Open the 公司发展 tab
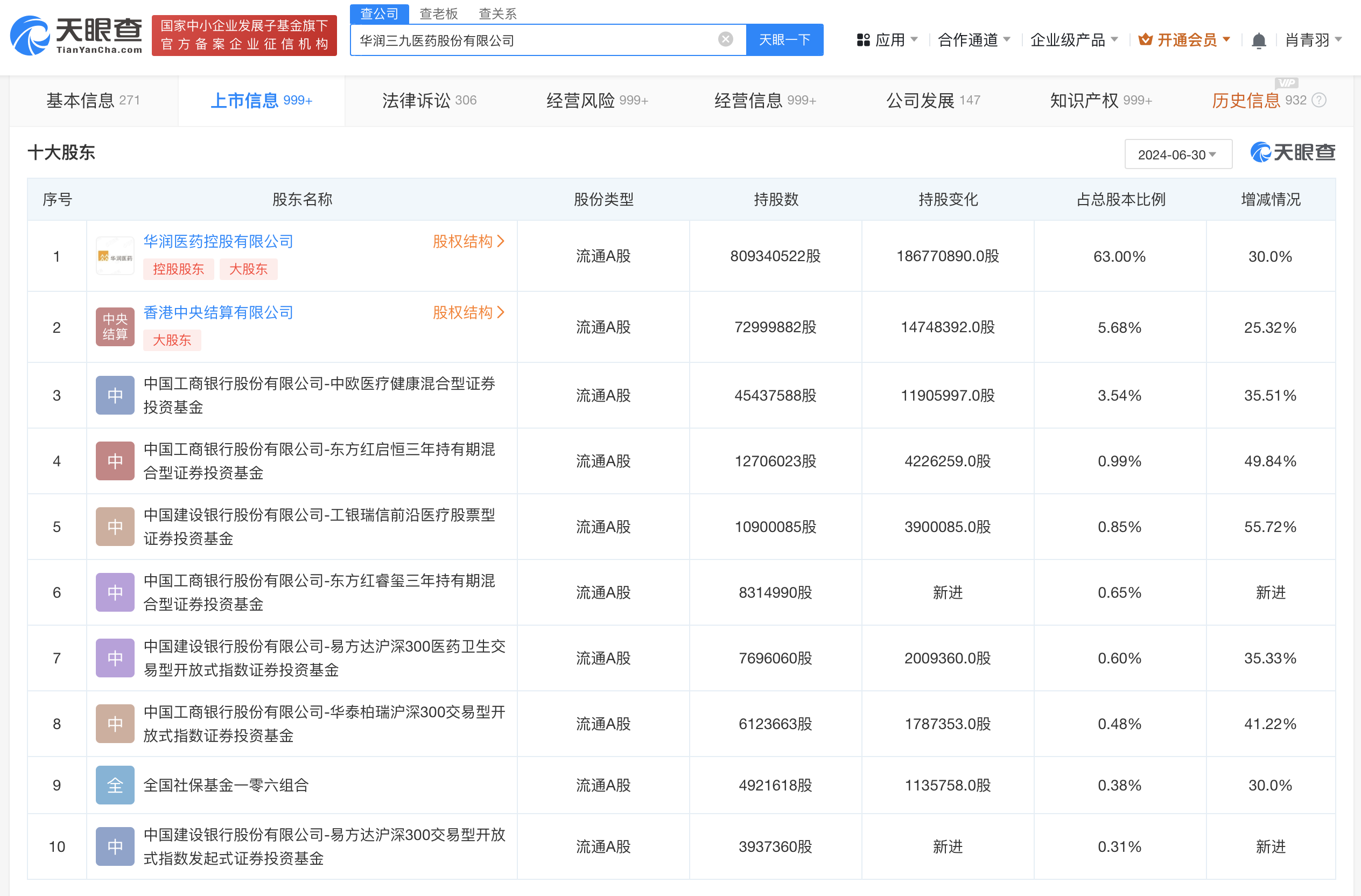Viewport: 1361px width, 896px height. (x=933, y=101)
